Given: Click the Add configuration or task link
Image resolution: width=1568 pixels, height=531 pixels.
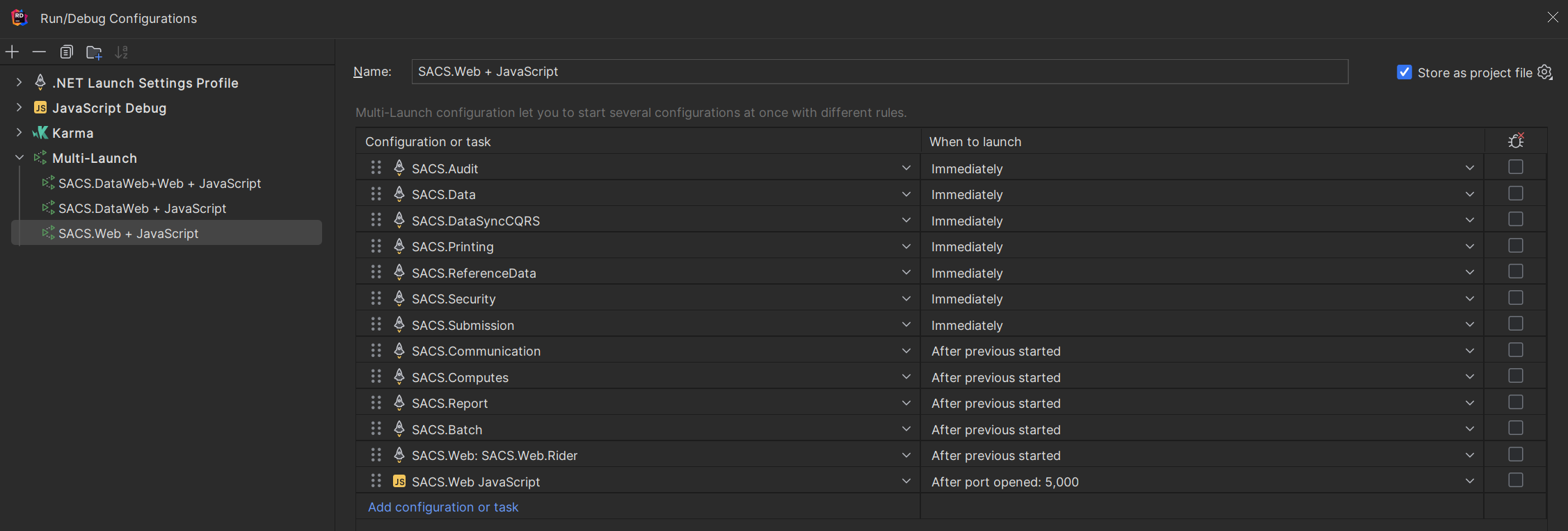Looking at the screenshot, I should point(443,507).
